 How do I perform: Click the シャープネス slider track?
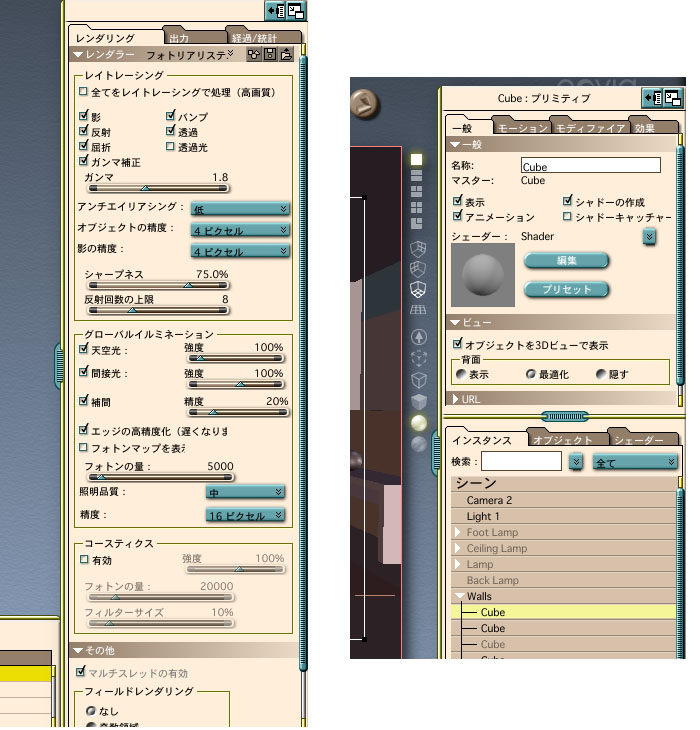[156, 284]
